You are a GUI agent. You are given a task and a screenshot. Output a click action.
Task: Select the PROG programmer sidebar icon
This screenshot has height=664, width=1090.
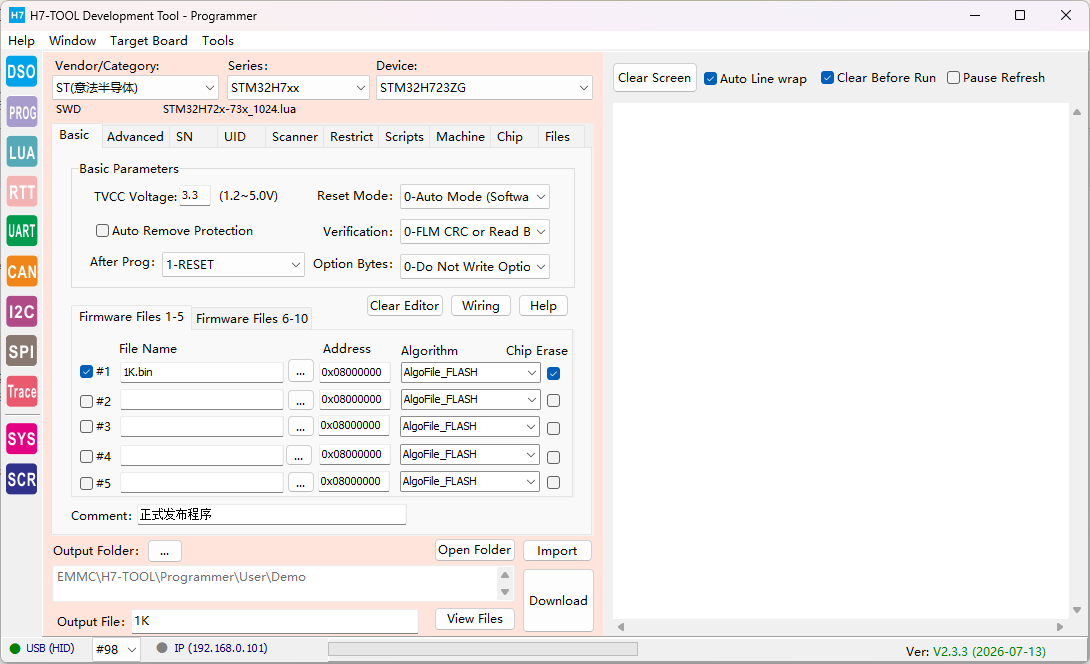[22, 112]
